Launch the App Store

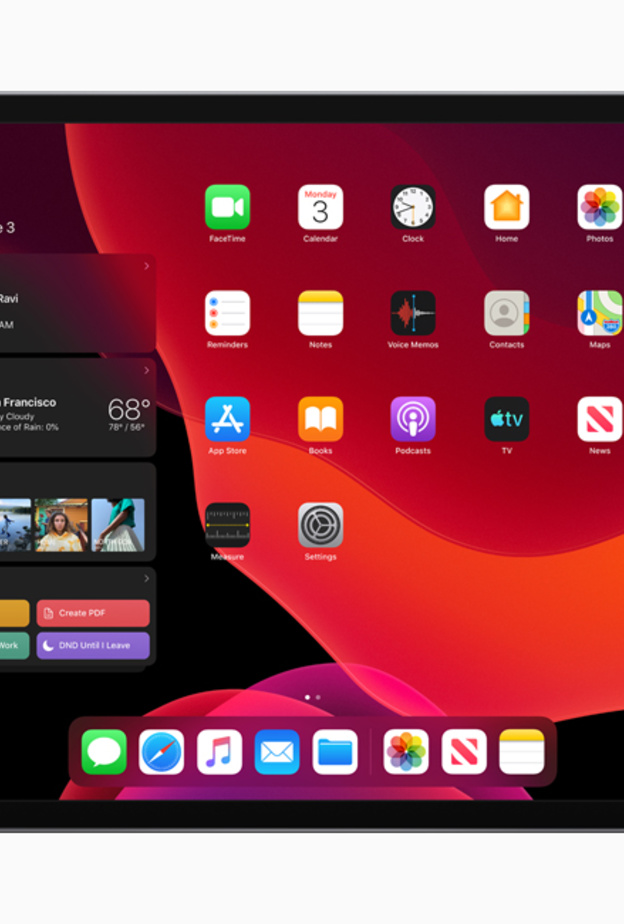pyautogui.click(x=227, y=419)
